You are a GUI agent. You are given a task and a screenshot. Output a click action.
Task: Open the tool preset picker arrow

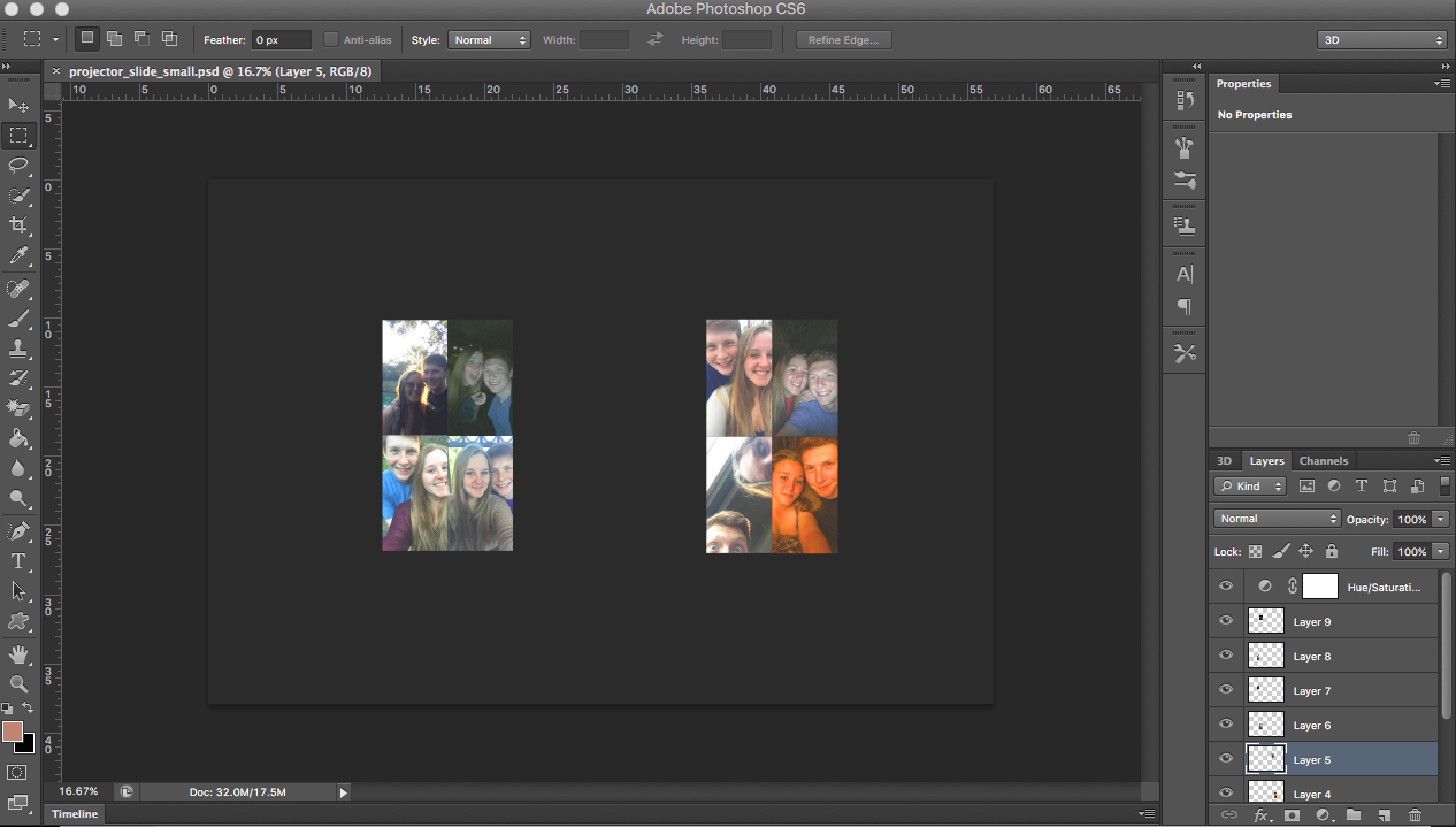click(56, 40)
